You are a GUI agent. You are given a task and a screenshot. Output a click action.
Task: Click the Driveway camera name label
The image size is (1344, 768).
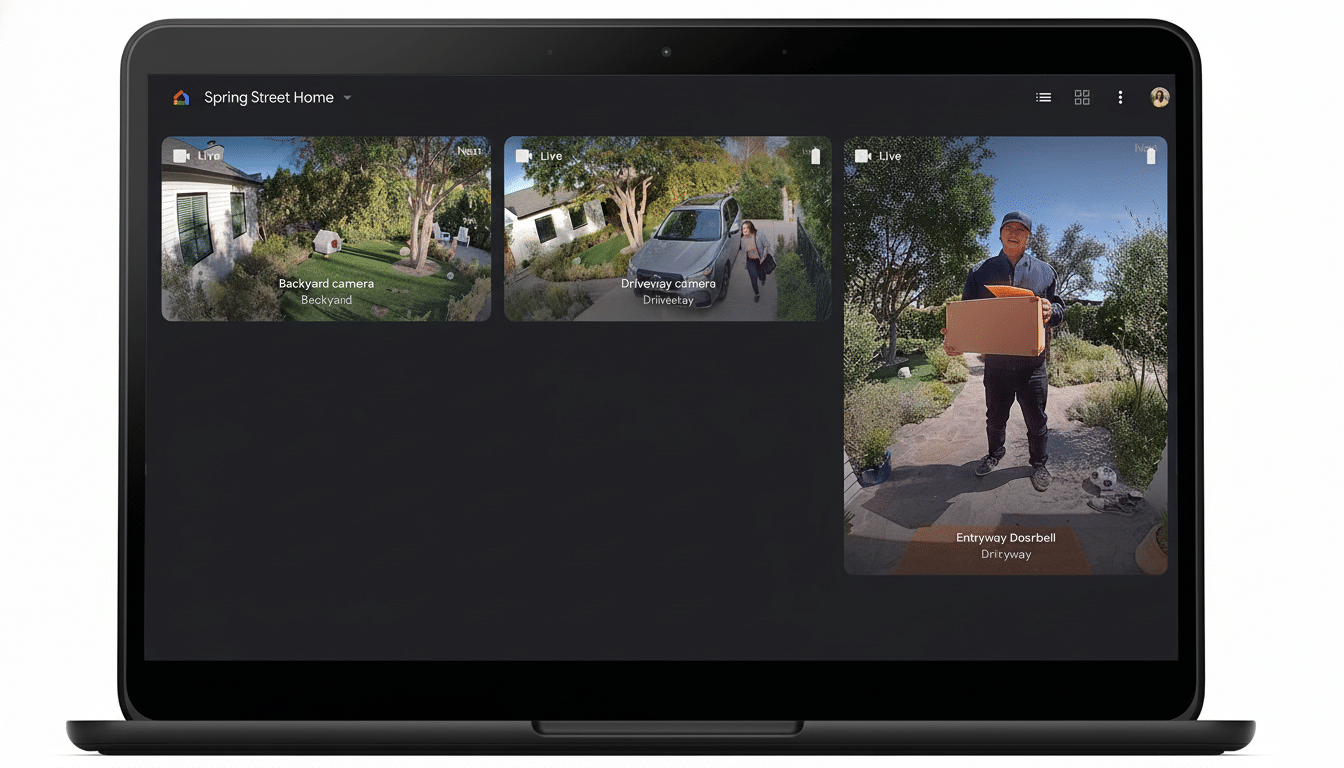click(x=667, y=283)
